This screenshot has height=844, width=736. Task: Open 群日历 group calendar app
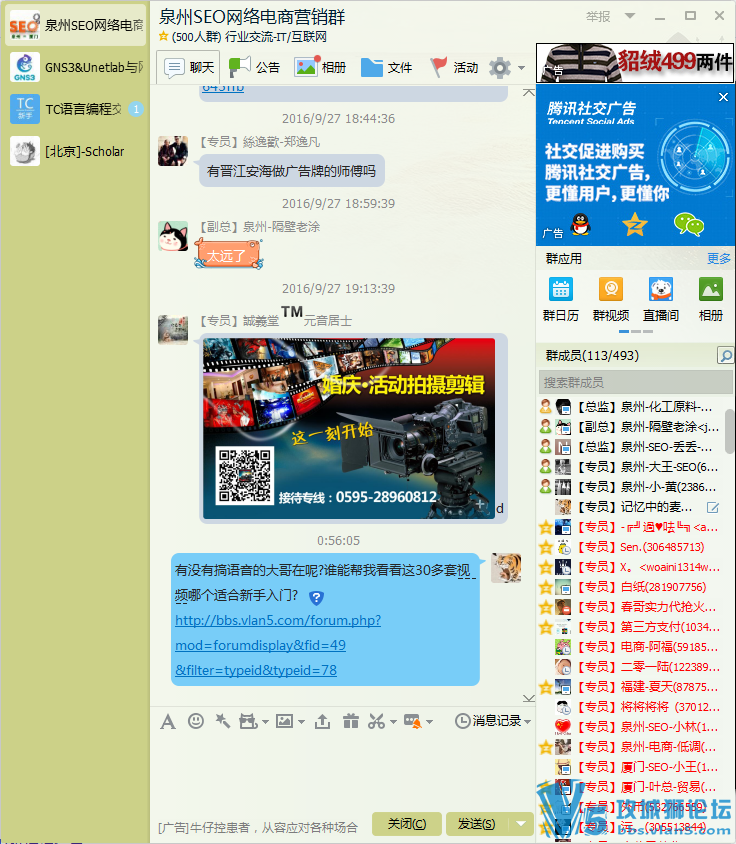[560, 299]
